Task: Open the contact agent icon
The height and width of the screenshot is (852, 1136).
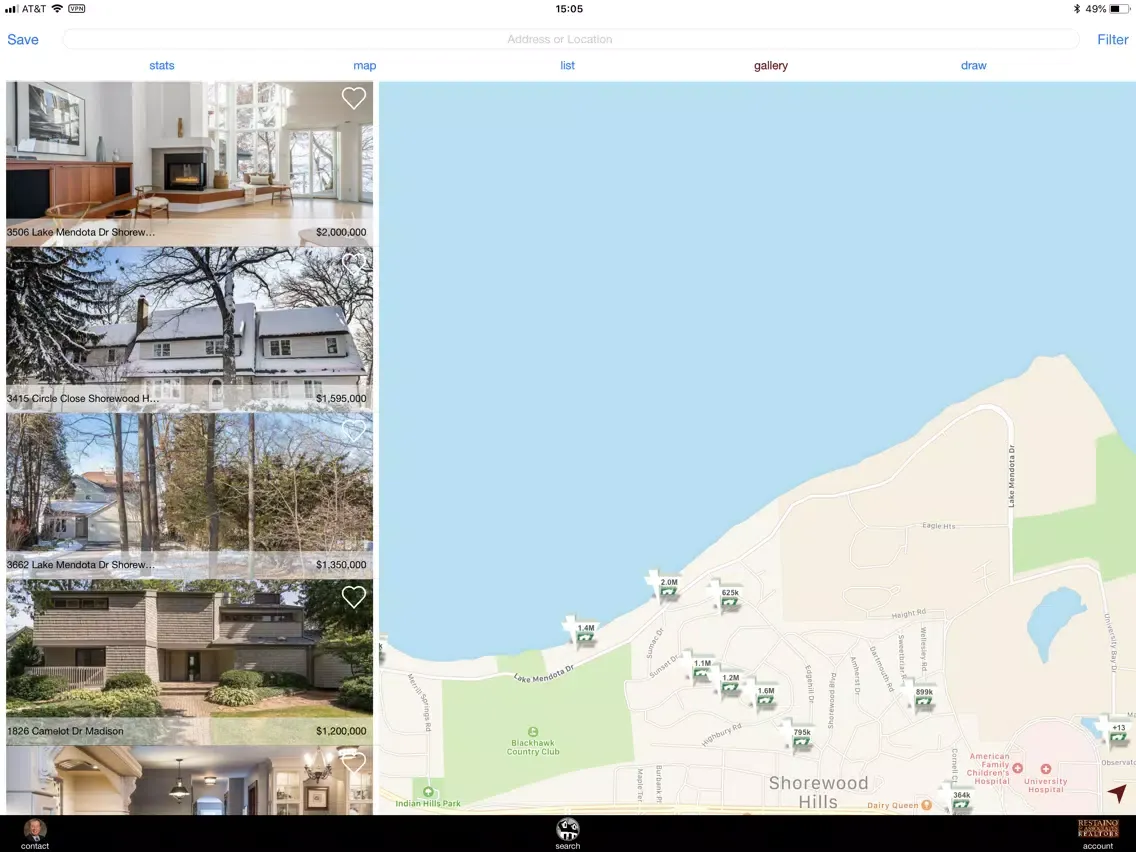Action: 35,833
